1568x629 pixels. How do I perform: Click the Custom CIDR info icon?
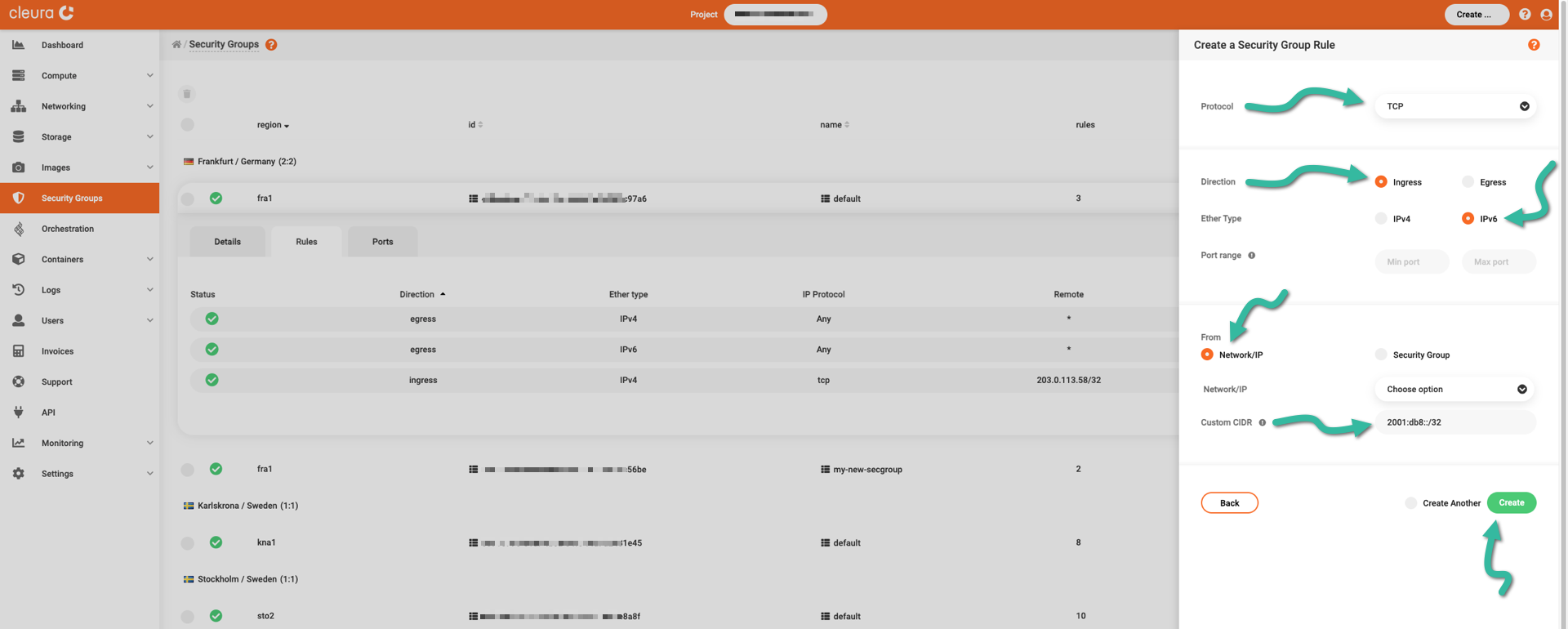pos(1262,422)
